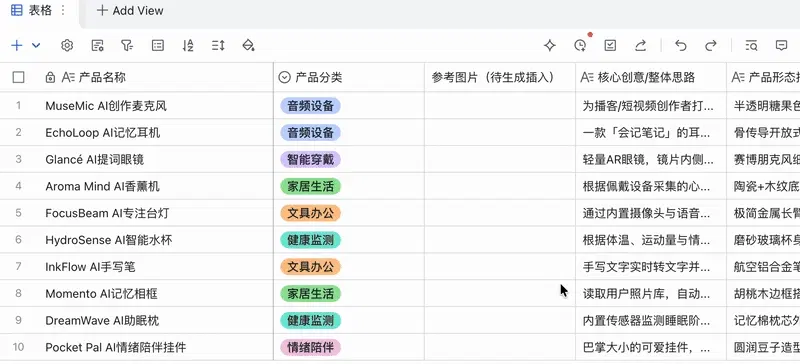Screen dimensions: 800x364
Task: Click the redo arrow icon
Action: [711, 45]
